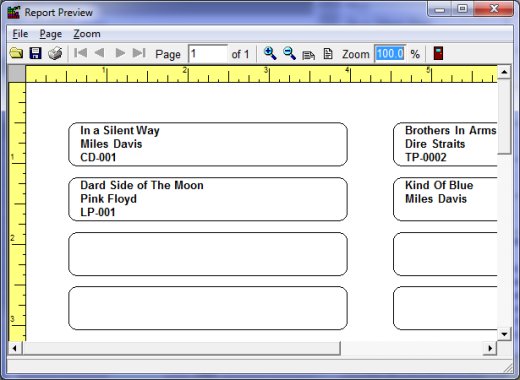Screen dimensions: 520x380
Task: Jump to the last page
Action: (x=139, y=53)
